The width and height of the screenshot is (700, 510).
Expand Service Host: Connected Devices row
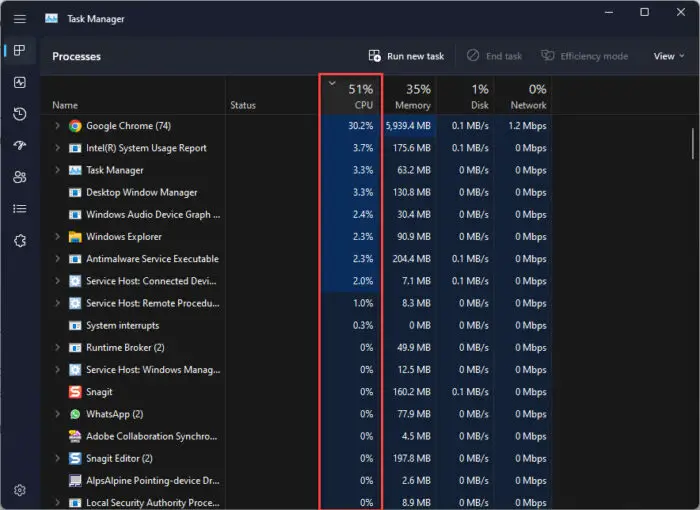pyautogui.click(x=57, y=281)
